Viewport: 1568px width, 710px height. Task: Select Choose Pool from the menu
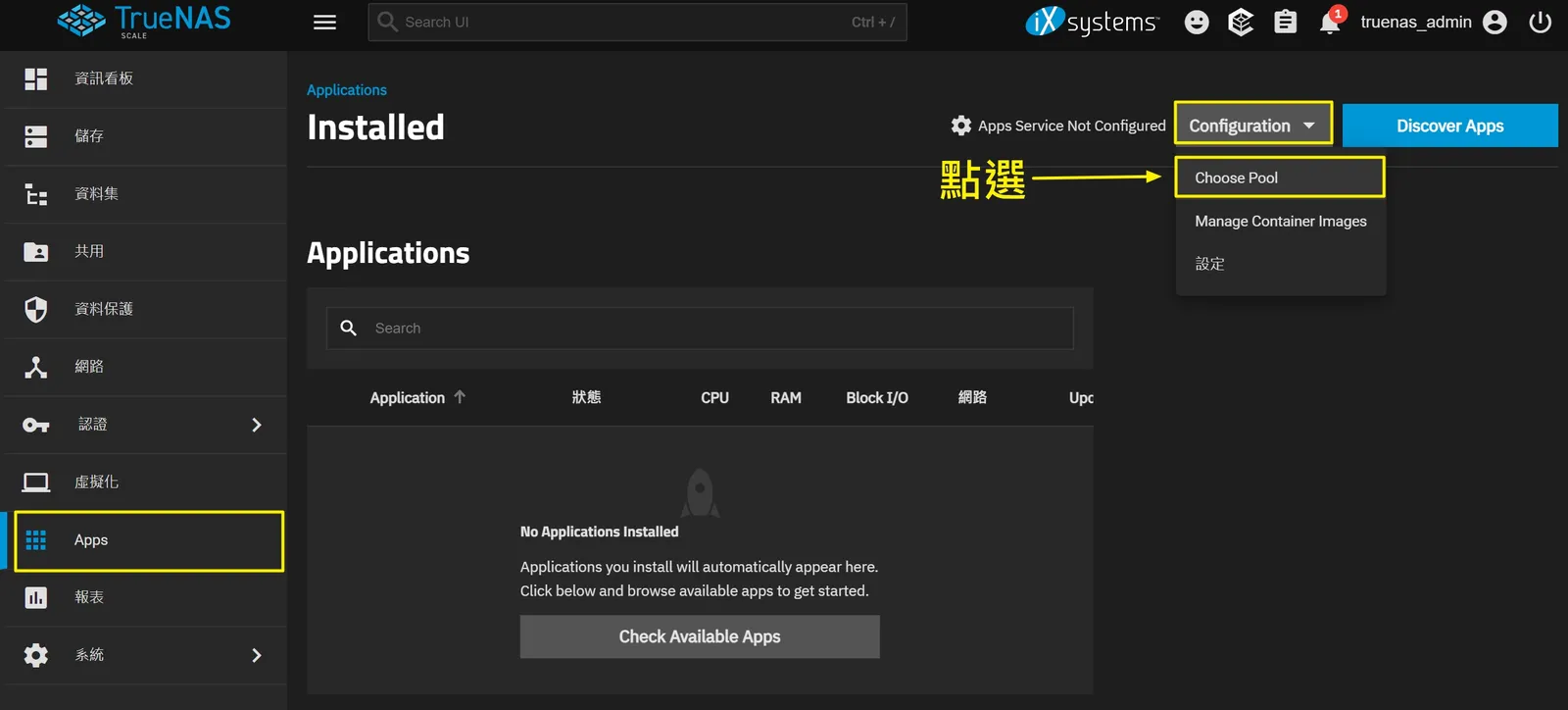click(x=1280, y=177)
